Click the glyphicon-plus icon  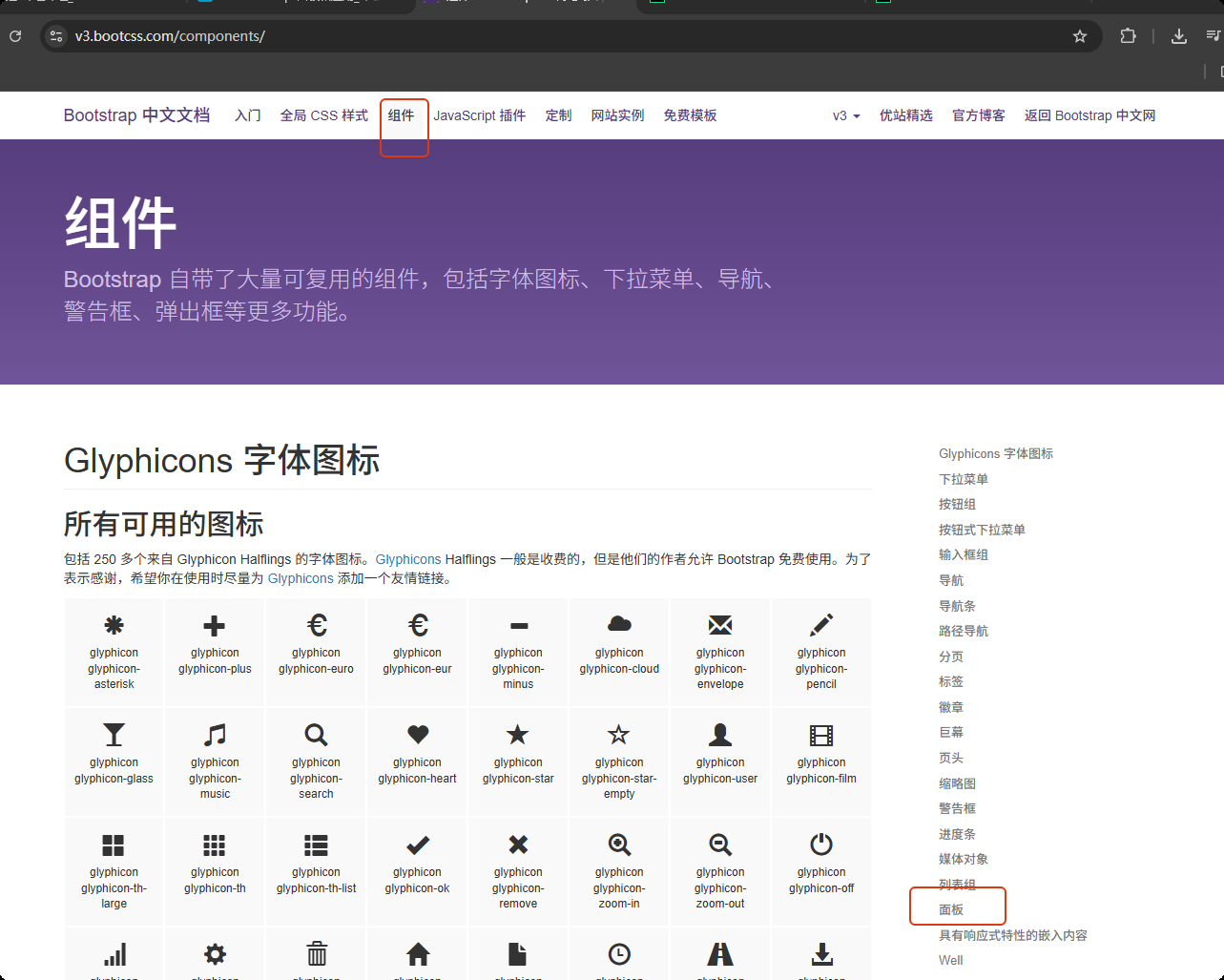[x=215, y=626]
